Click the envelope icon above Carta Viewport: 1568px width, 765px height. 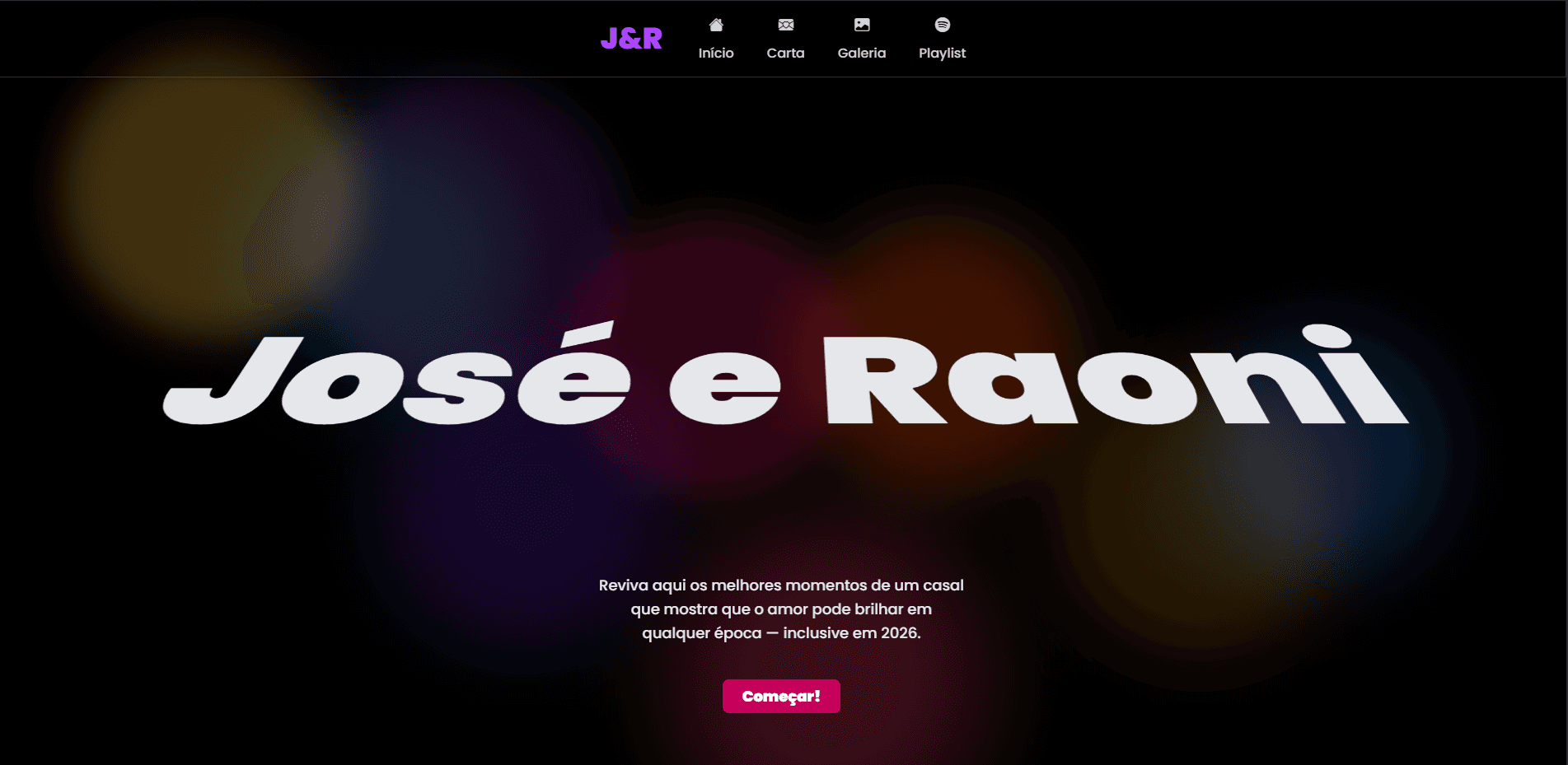point(786,25)
